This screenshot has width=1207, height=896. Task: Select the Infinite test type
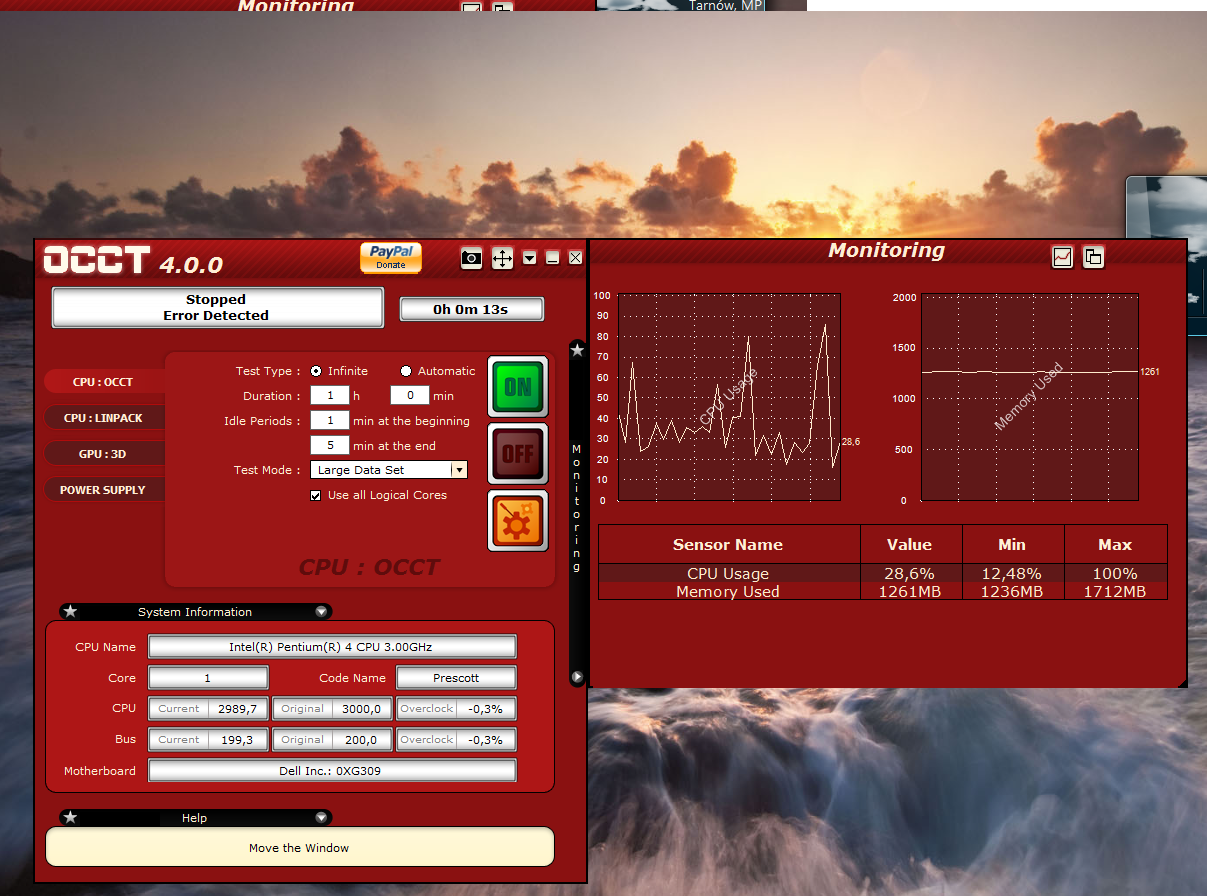[316, 371]
